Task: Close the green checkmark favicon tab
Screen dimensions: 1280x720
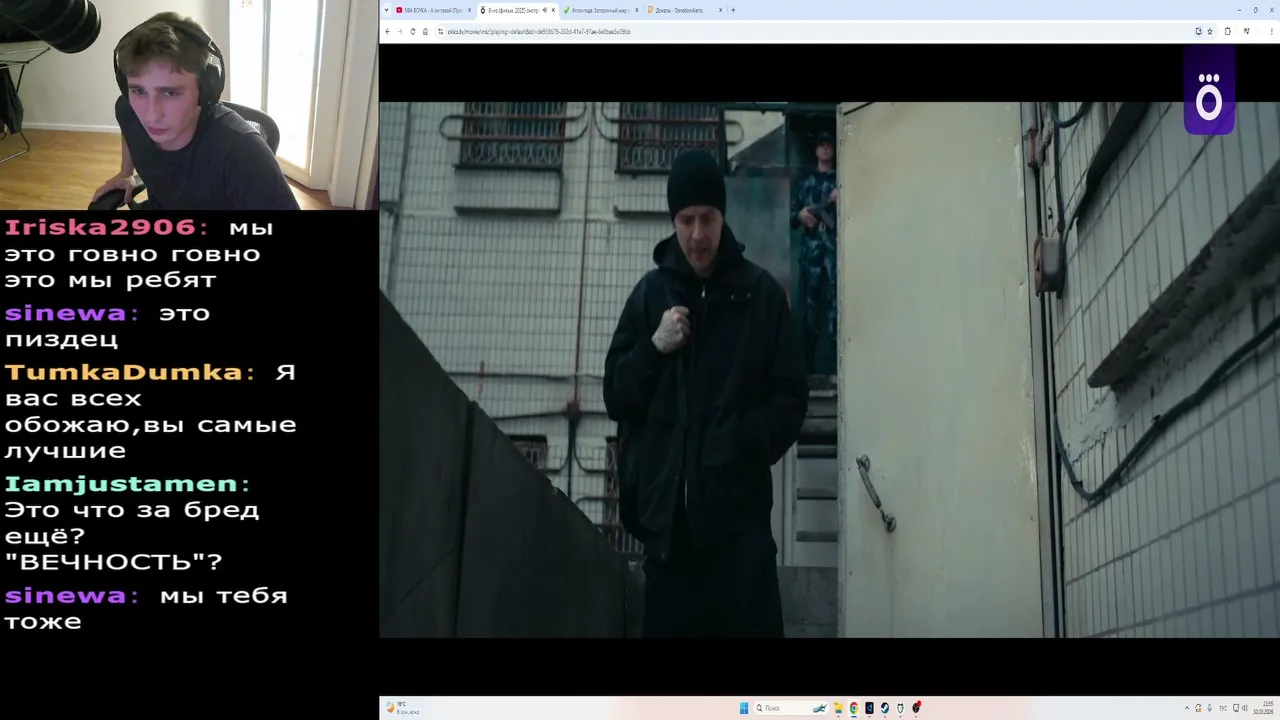Action: pyautogui.click(x=636, y=10)
